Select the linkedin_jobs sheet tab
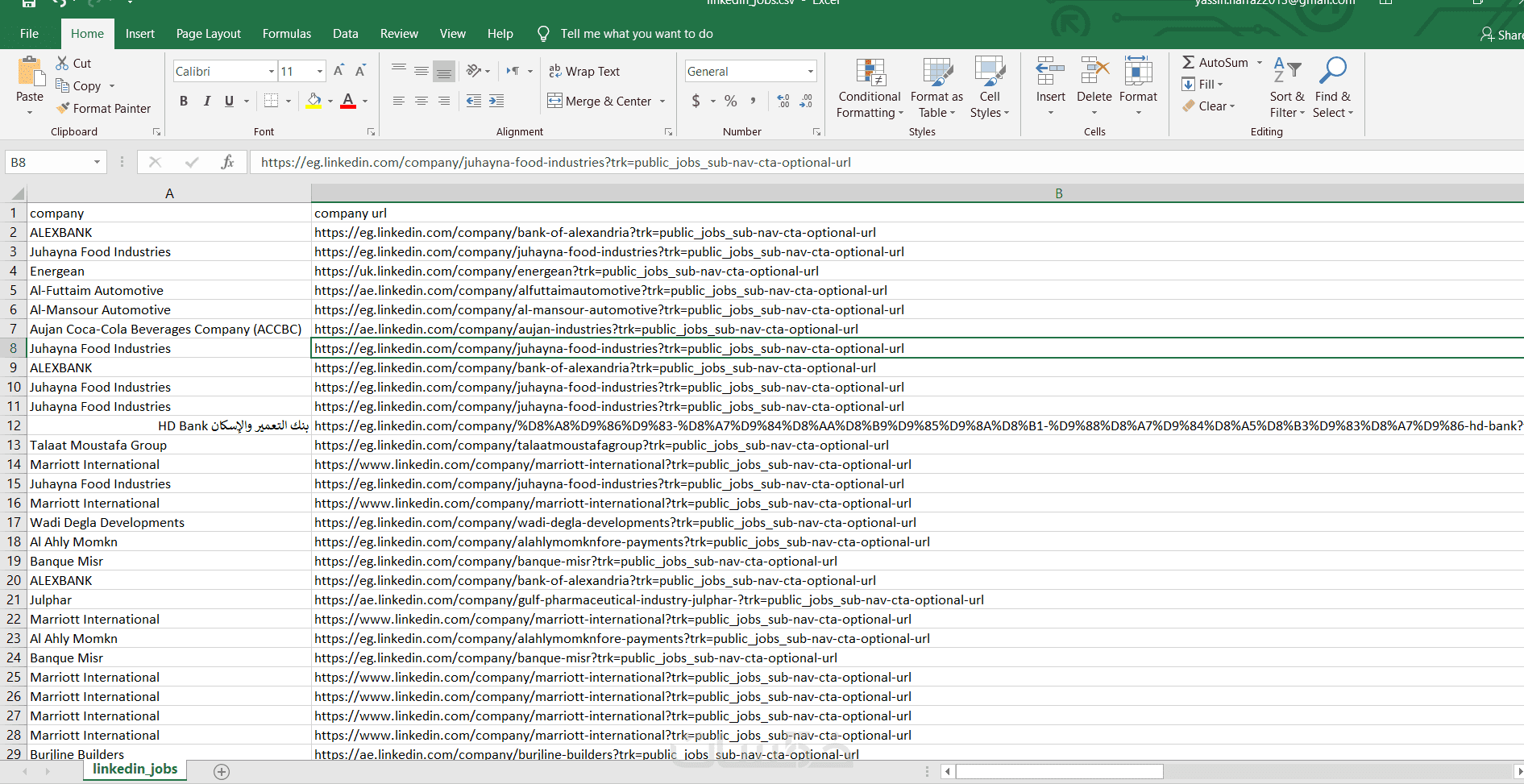The height and width of the screenshot is (784, 1524). pyautogui.click(x=135, y=769)
